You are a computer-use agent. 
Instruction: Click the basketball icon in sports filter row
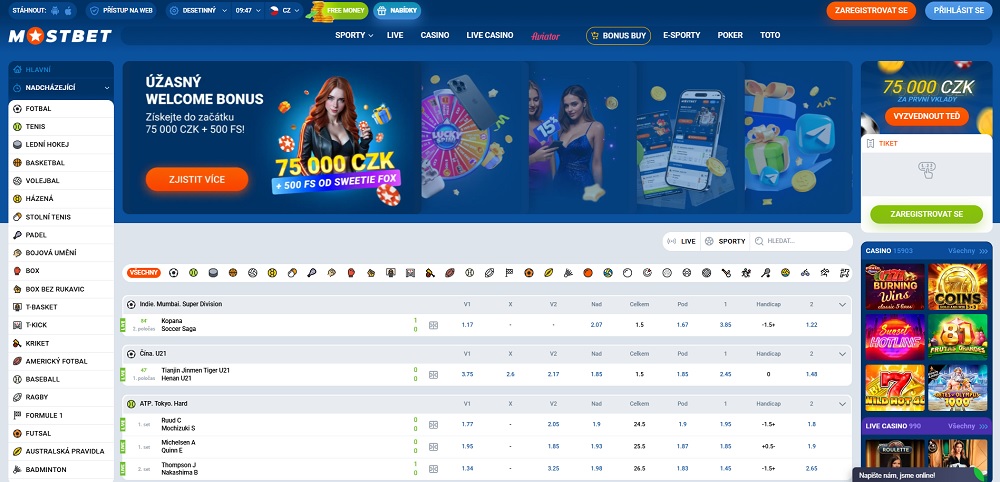point(233,272)
